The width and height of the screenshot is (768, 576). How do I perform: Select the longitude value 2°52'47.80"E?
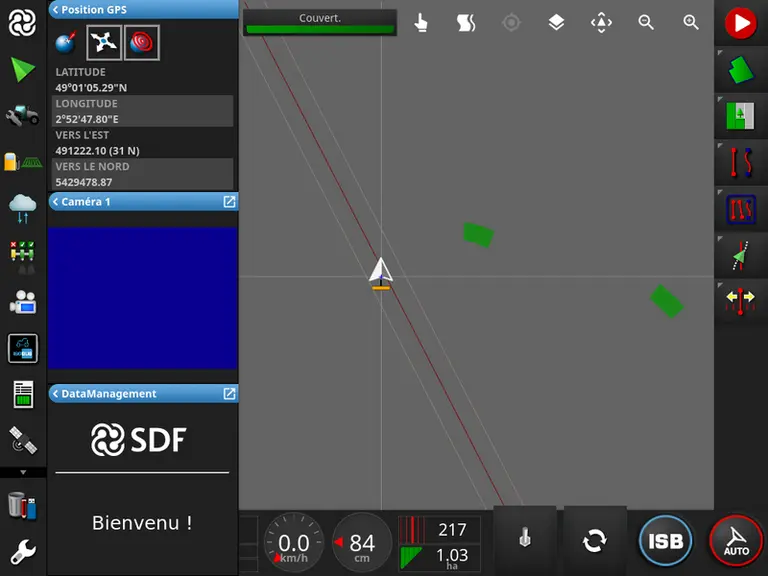point(87,119)
